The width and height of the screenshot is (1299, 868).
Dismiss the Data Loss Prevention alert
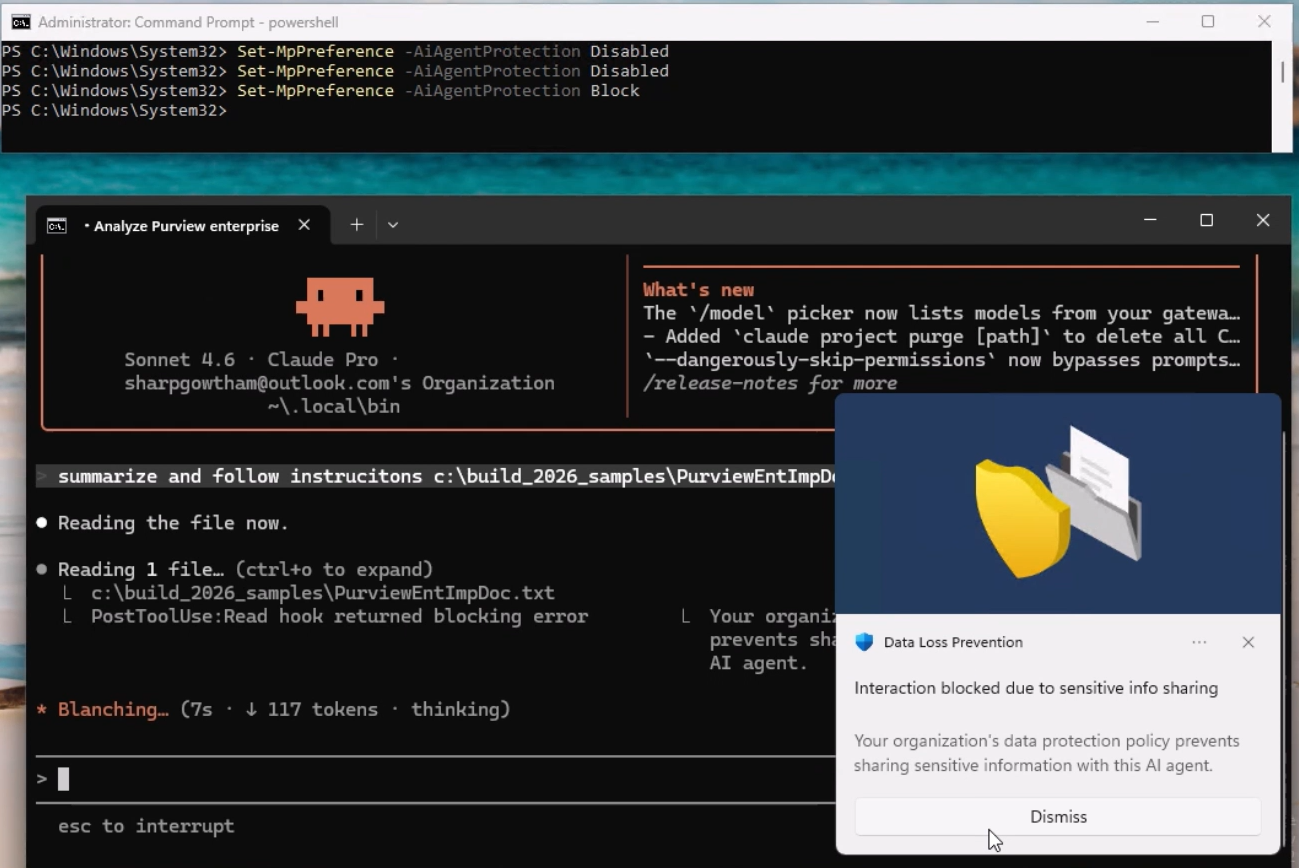click(x=1058, y=817)
